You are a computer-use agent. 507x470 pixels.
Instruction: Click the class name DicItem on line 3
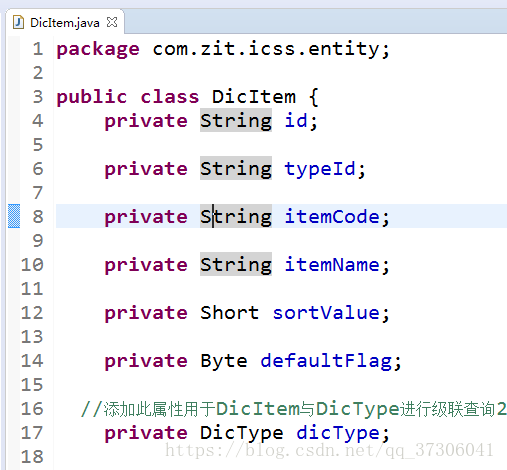point(254,97)
